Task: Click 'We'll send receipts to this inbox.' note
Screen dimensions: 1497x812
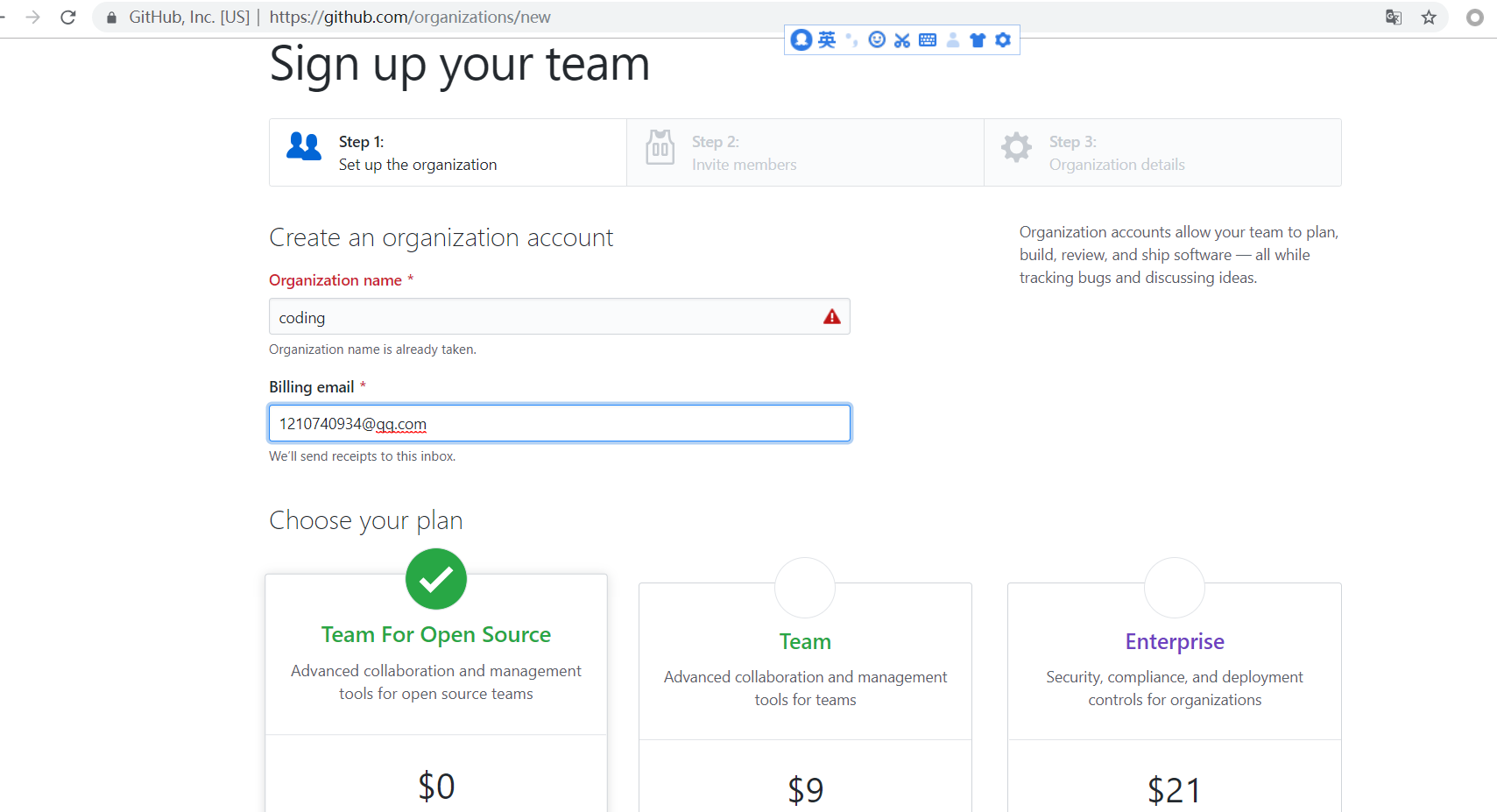Action: [363, 456]
